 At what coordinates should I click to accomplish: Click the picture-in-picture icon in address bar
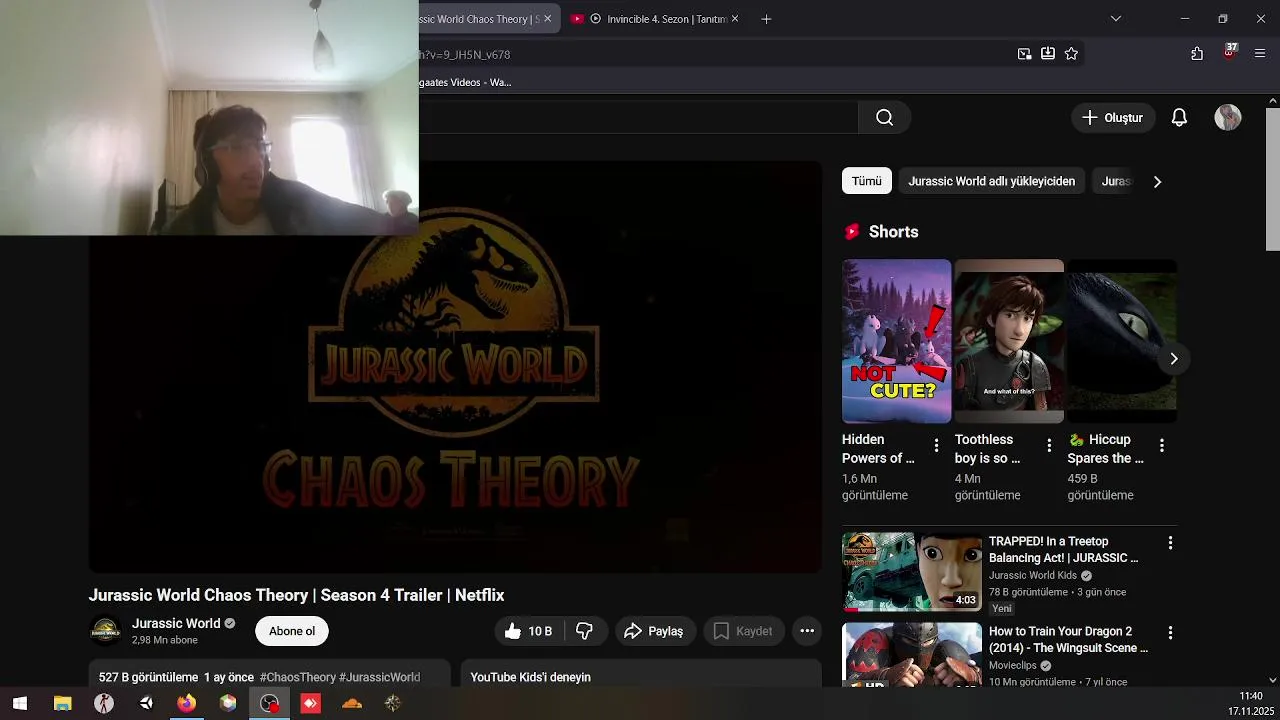(1024, 54)
